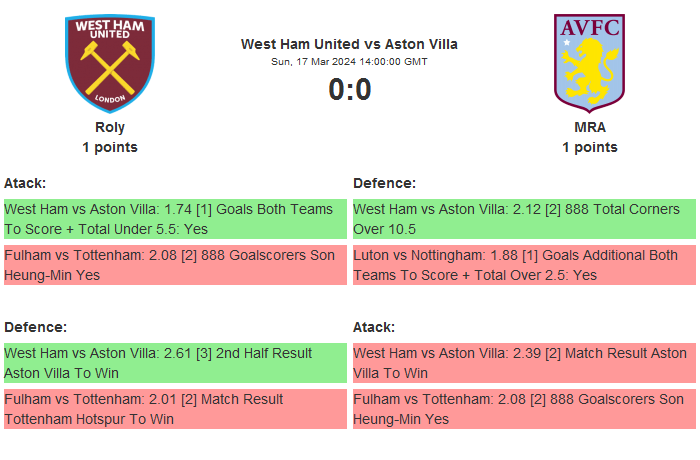Click the Atack heading in MRA's lower section
Screen dimensions: 700x460
374,327
